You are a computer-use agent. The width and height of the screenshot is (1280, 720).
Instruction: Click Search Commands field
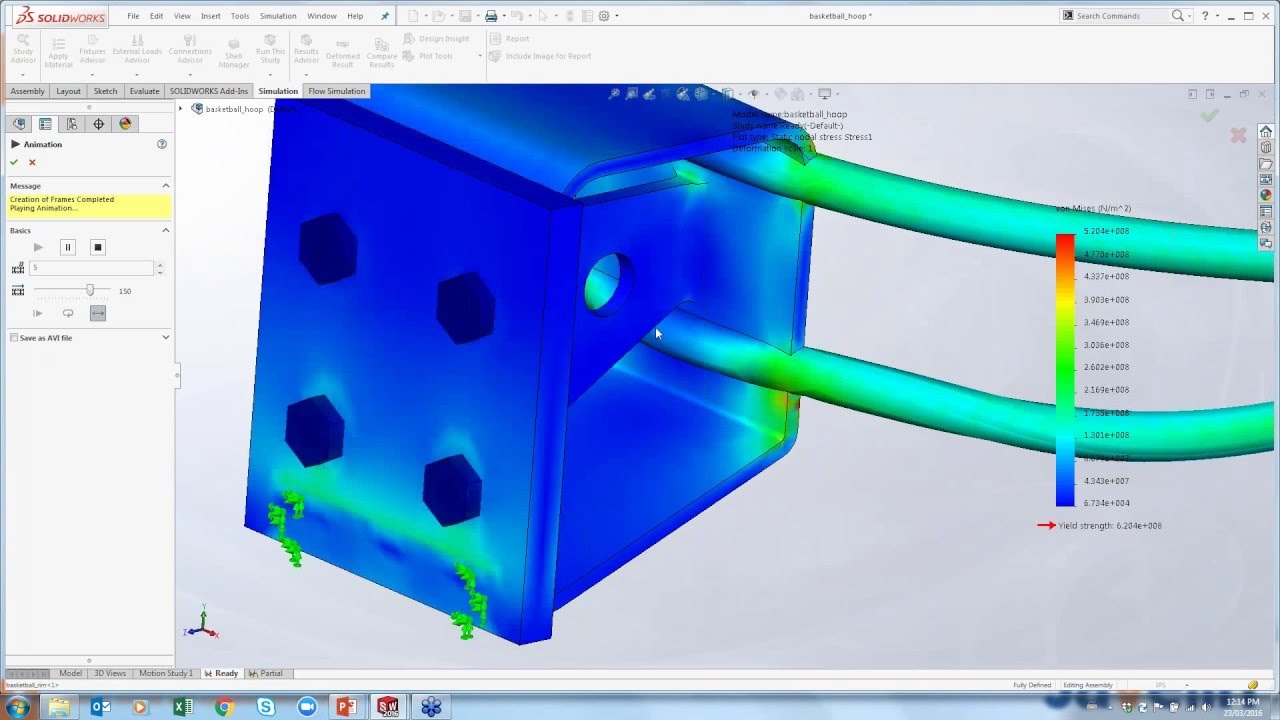pyautogui.click(x=1120, y=16)
